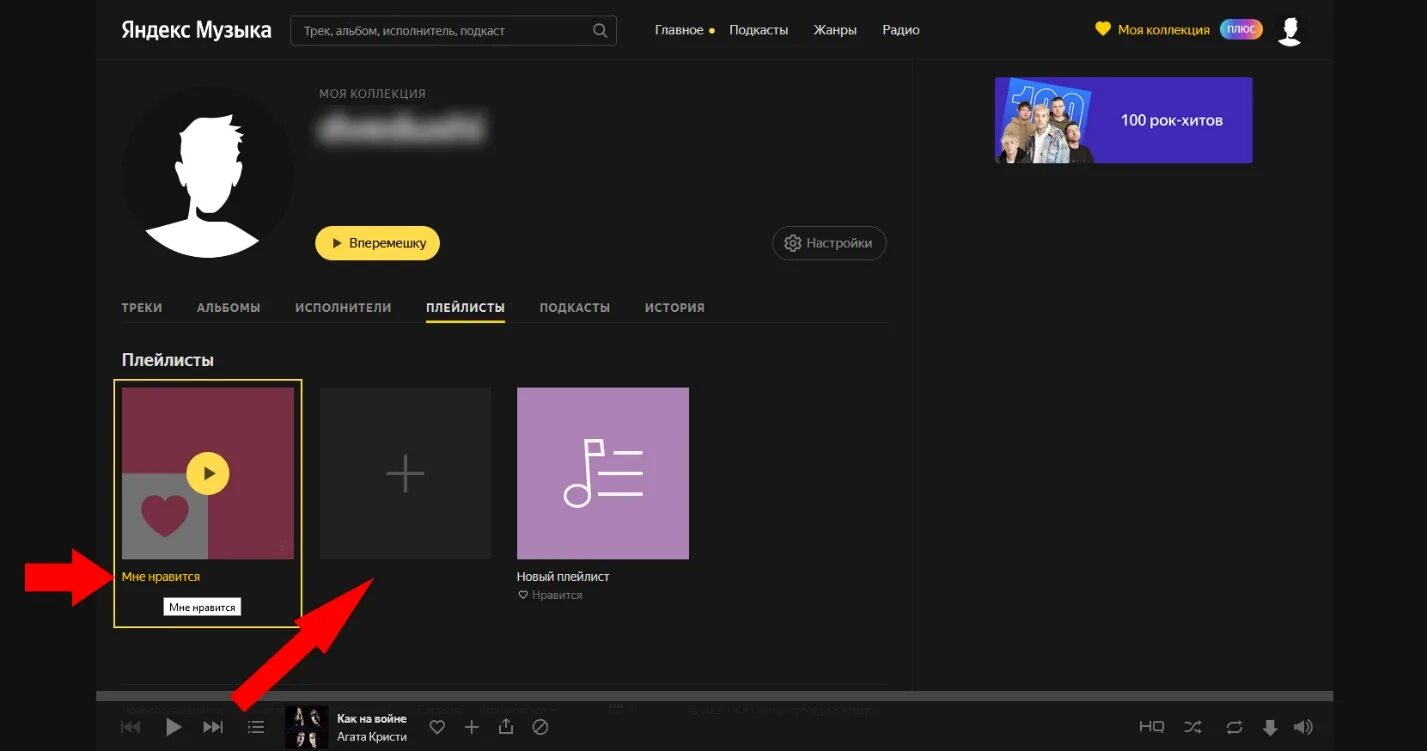The height and width of the screenshot is (751, 1427).
Task: Open Настройки settings button
Action: [829, 243]
